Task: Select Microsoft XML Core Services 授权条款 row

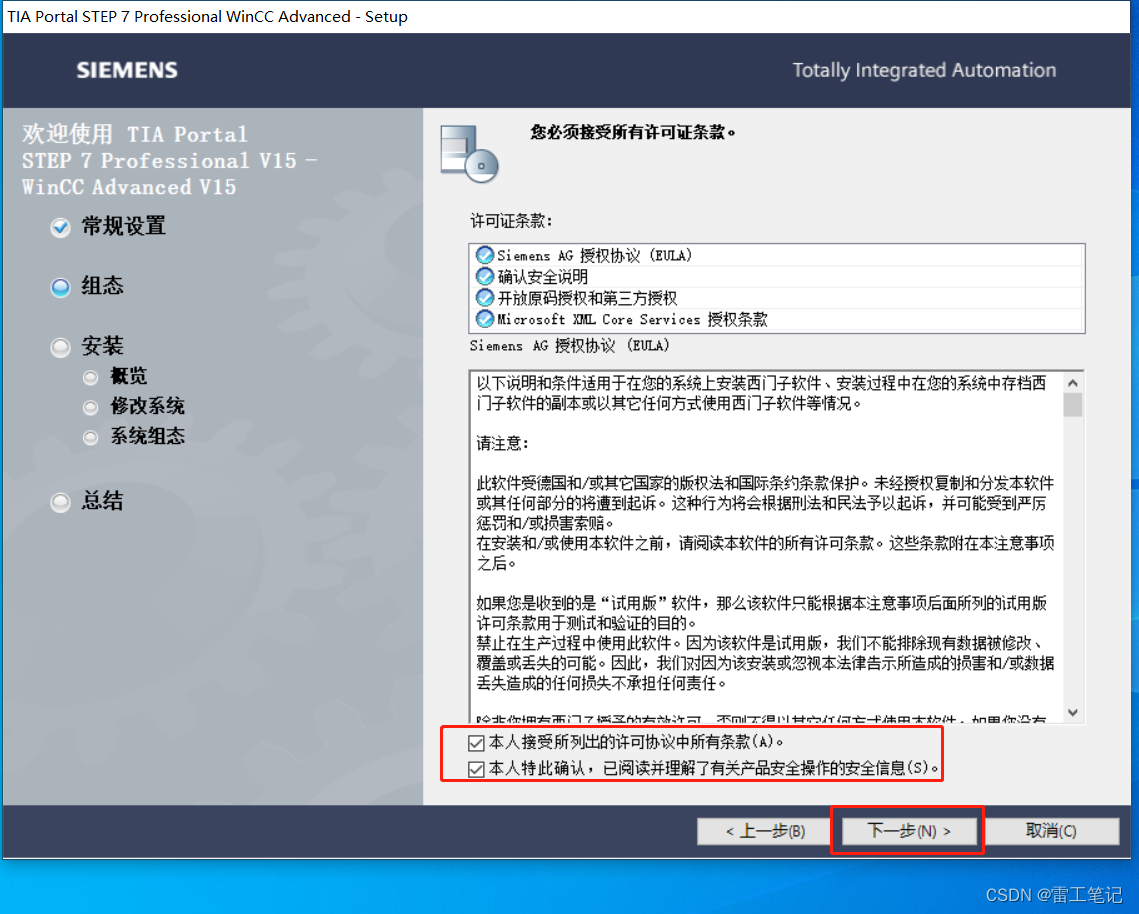Action: [777, 319]
